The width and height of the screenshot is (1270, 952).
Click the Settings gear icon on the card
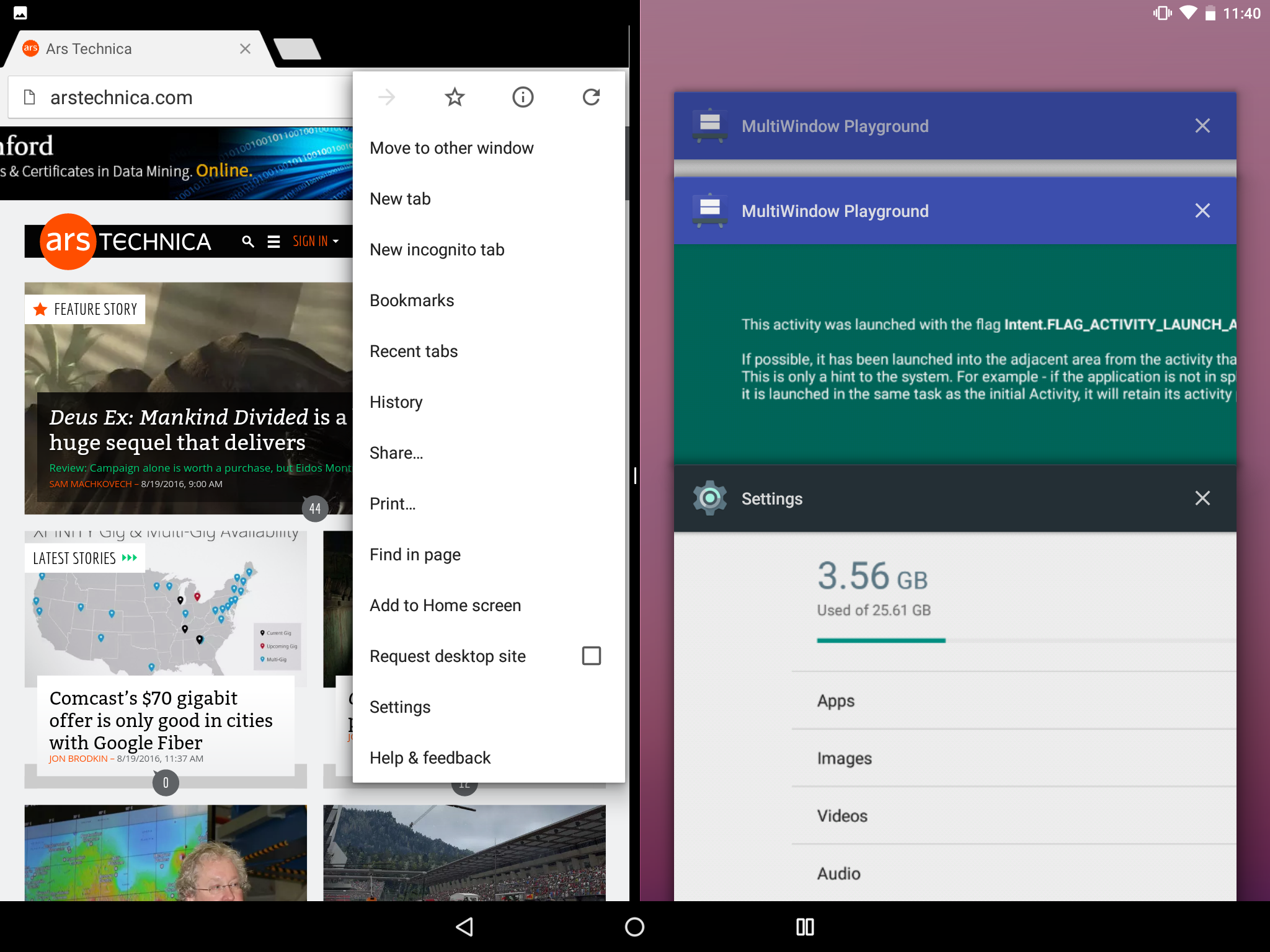(x=709, y=498)
